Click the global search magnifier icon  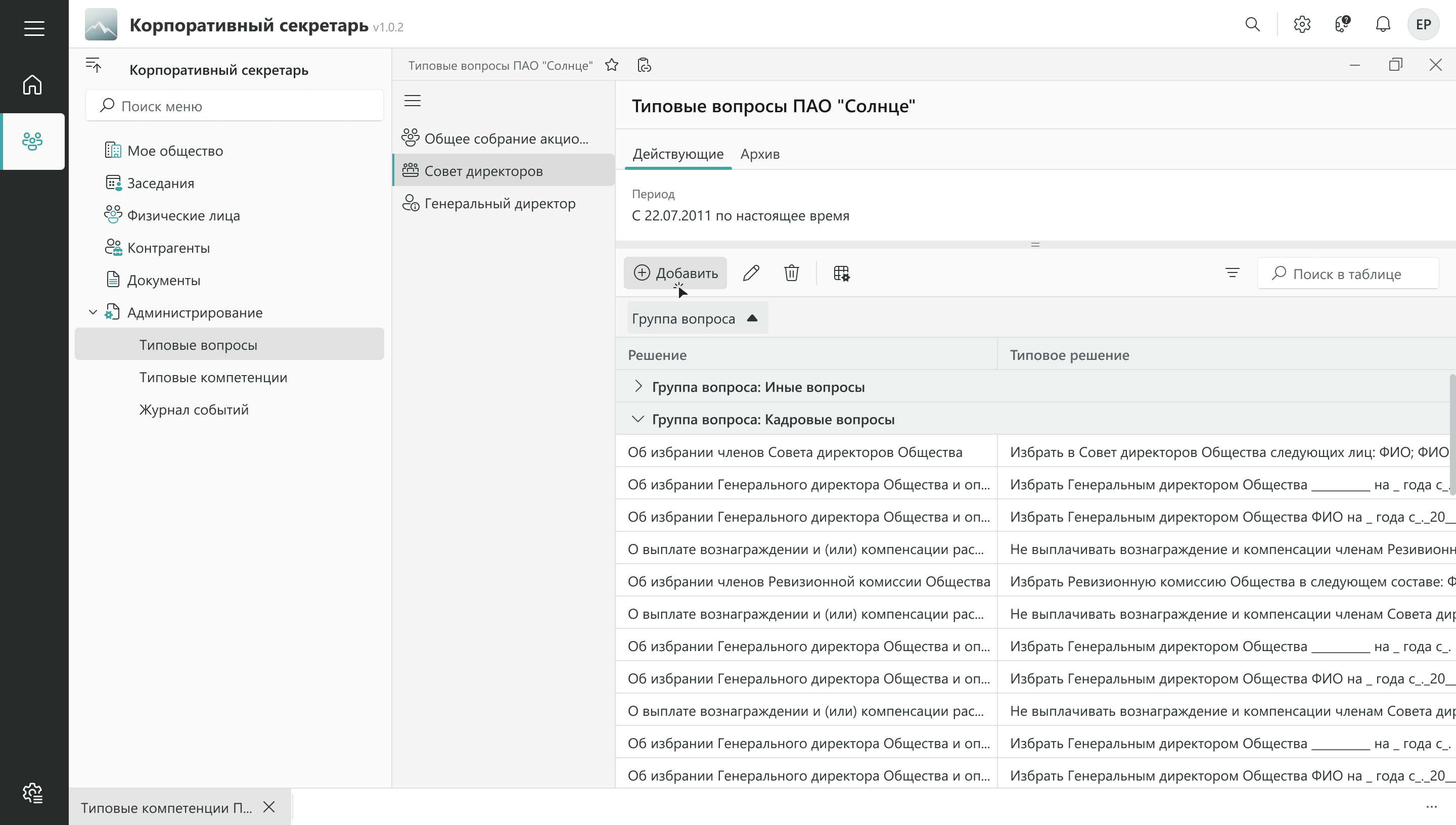coord(1253,24)
